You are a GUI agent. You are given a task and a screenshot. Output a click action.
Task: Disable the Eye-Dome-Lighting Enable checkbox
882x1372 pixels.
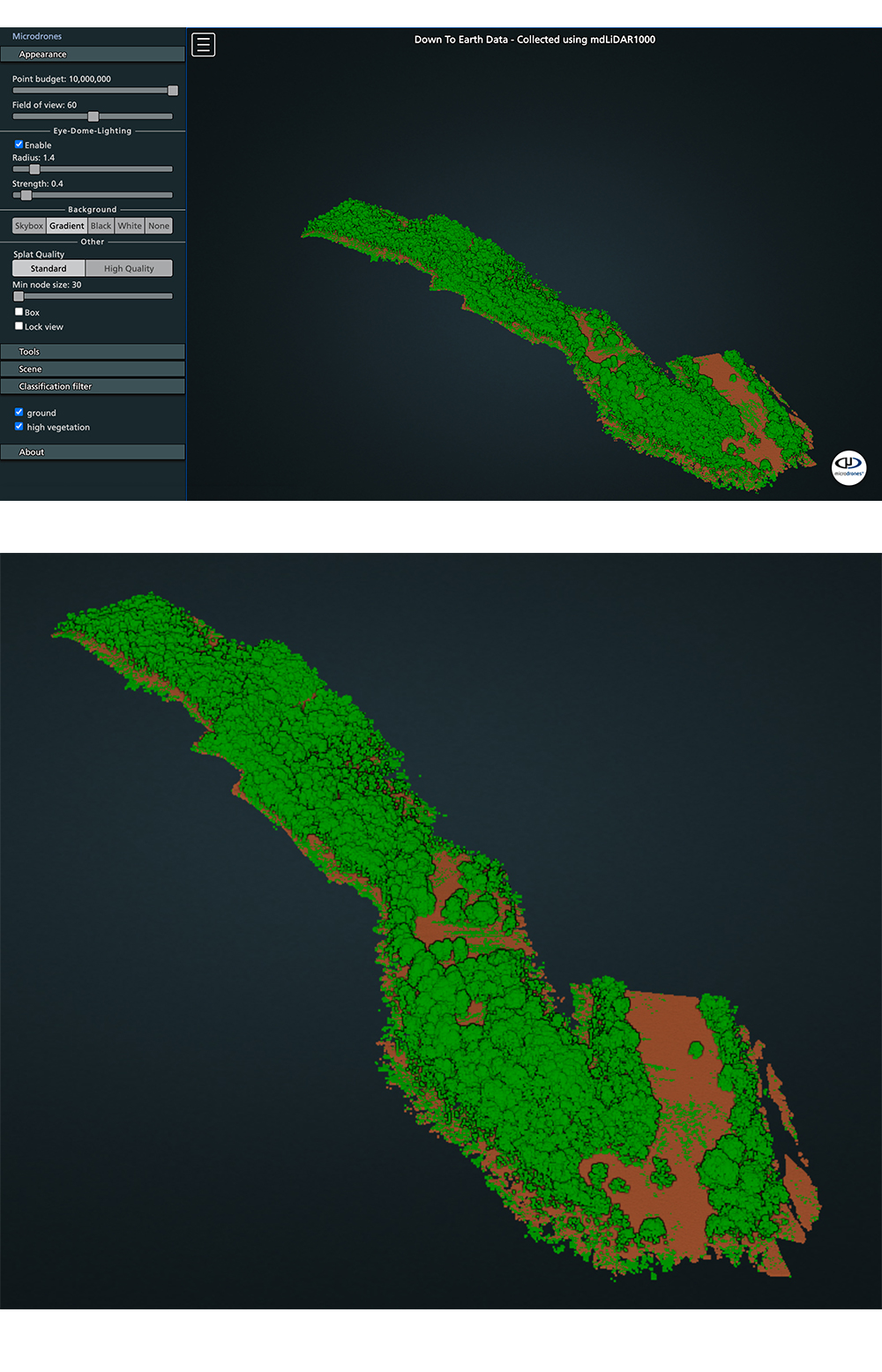coord(19,145)
